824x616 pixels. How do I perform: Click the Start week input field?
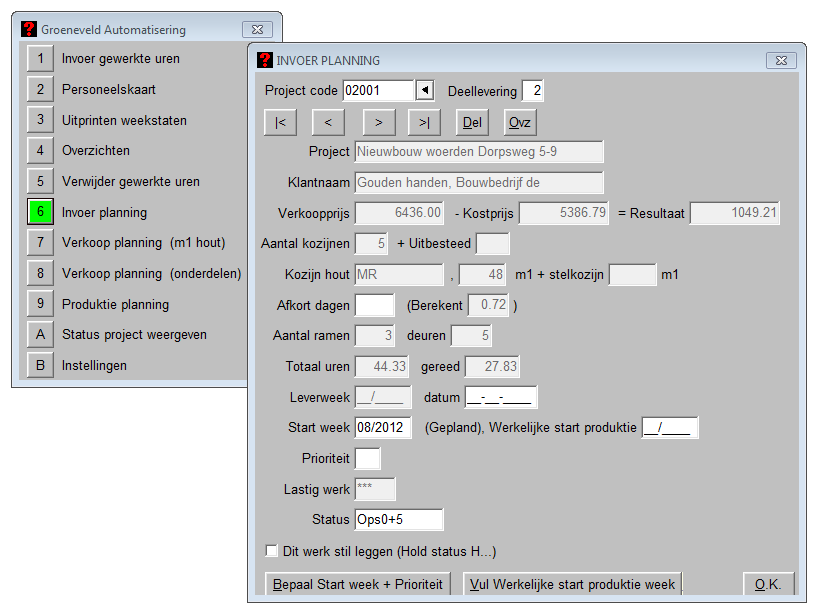tap(382, 428)
